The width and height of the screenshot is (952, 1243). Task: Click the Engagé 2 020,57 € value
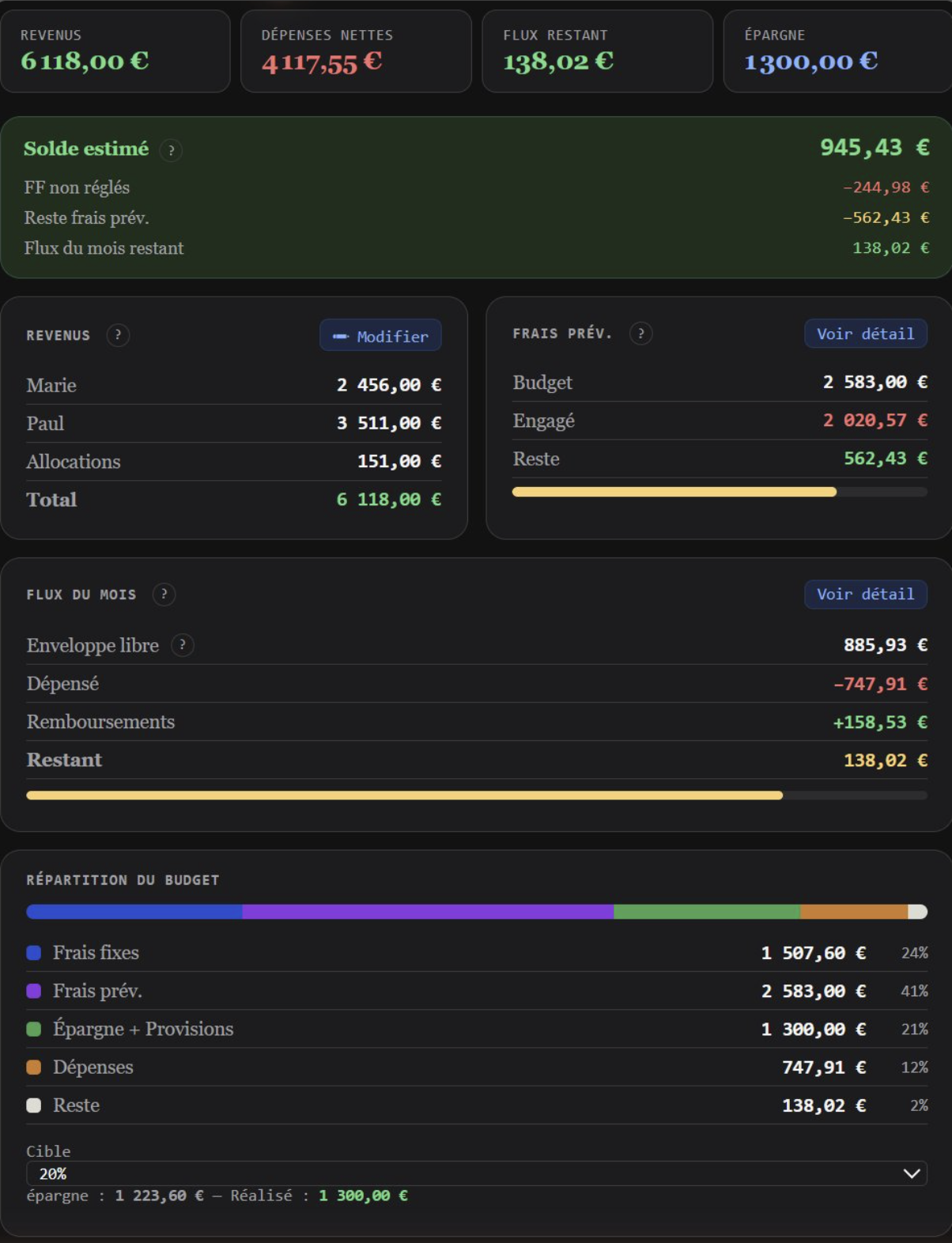point(875,420)
